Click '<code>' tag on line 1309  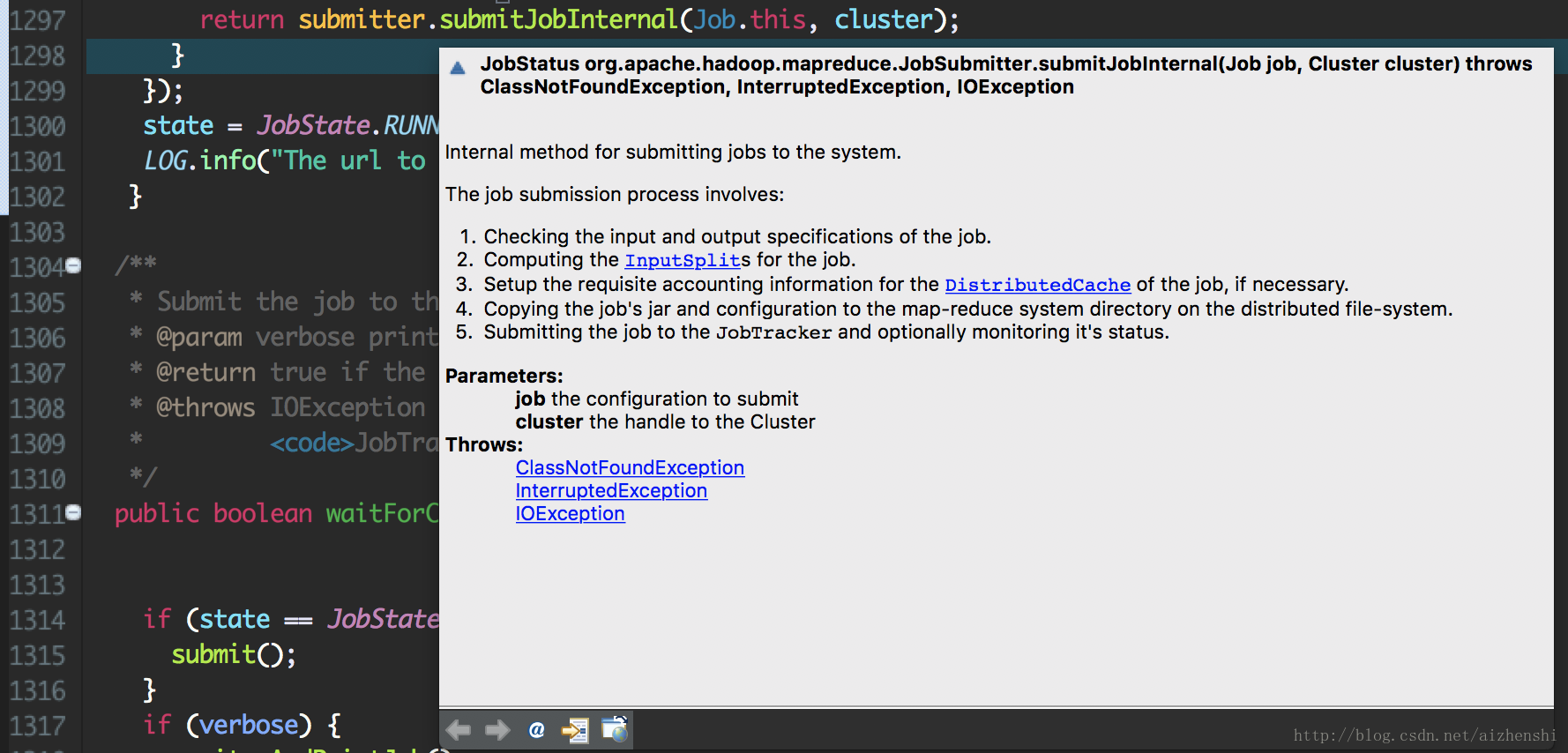312,443
